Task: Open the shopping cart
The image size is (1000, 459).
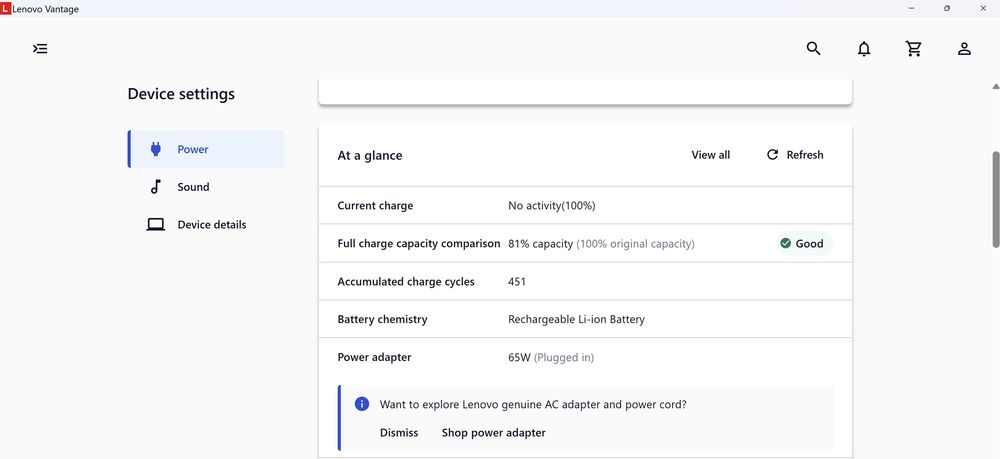Action: [x=914, y=48]
